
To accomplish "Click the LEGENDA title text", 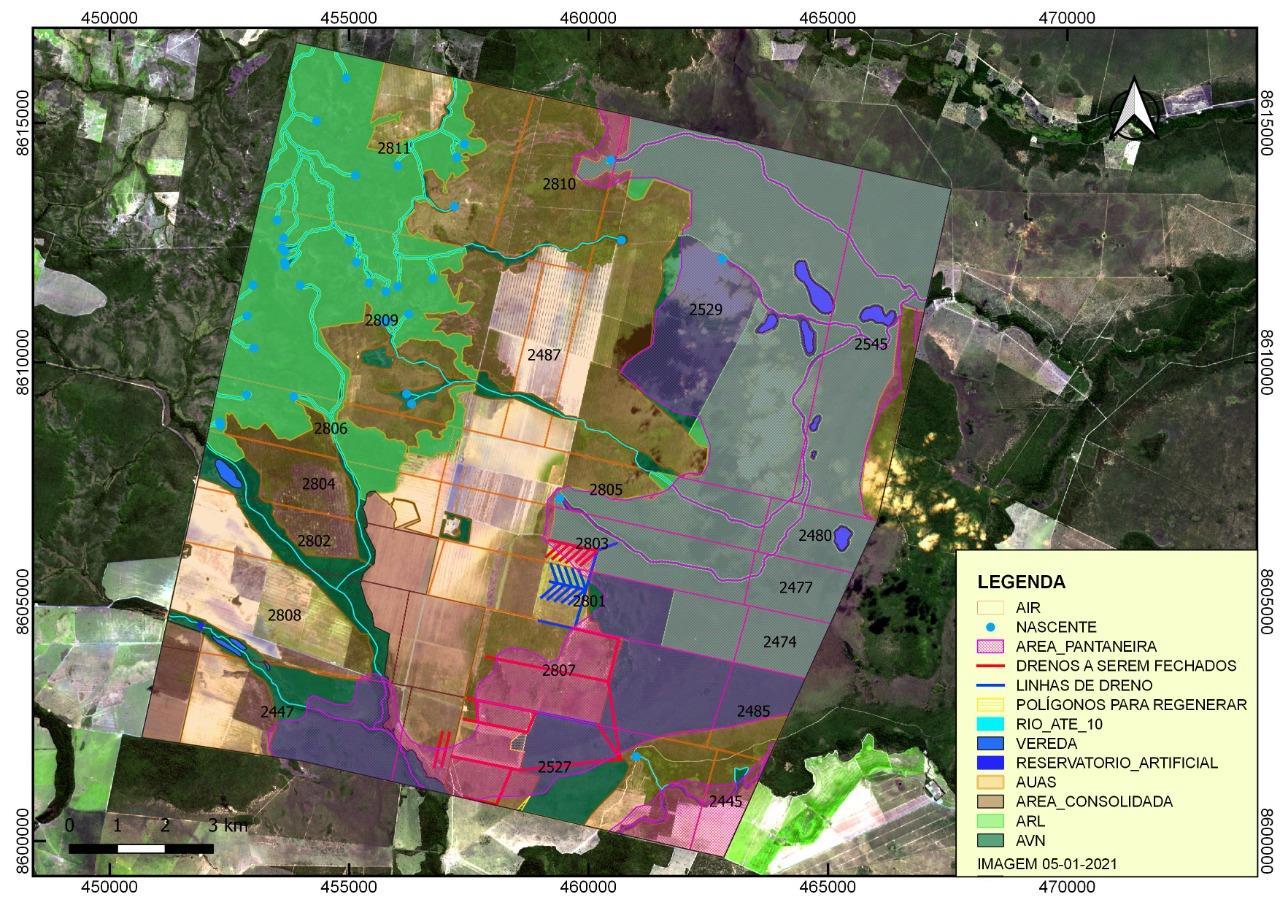I will (1021, 582).
